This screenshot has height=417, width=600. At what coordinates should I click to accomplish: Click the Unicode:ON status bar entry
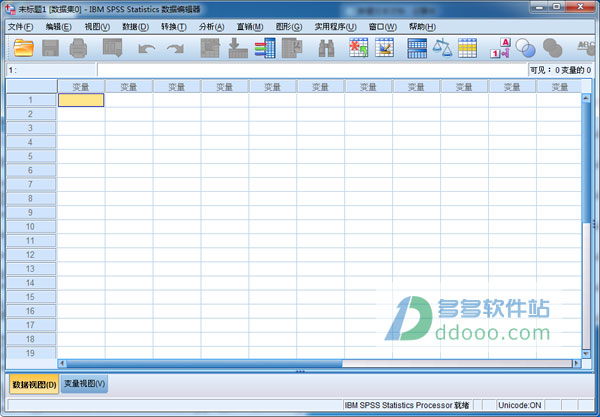[520, 405]
